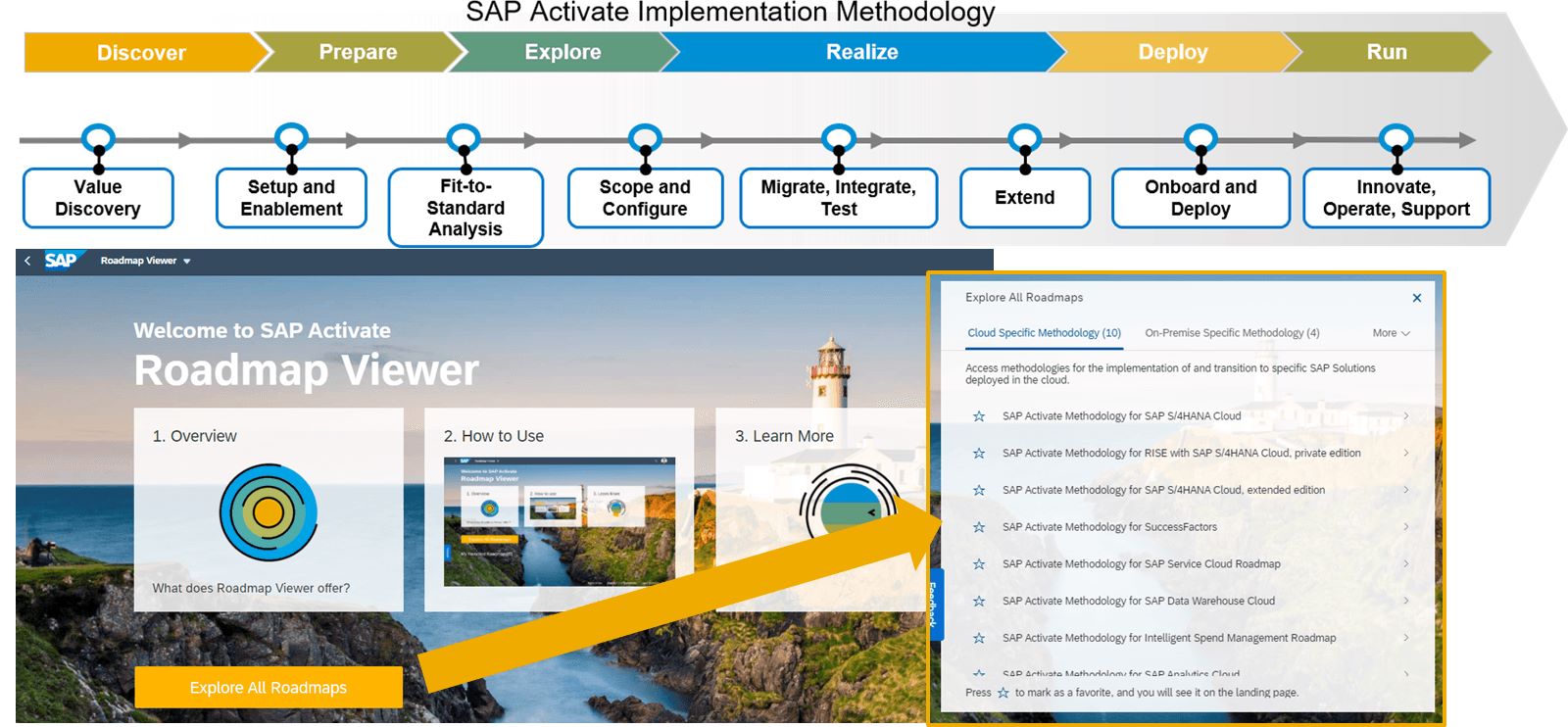Image resolution: width=1568 pixels, height=727 pixels.
Task: Click the Value Discovery box
Action: tap(98, 198)
